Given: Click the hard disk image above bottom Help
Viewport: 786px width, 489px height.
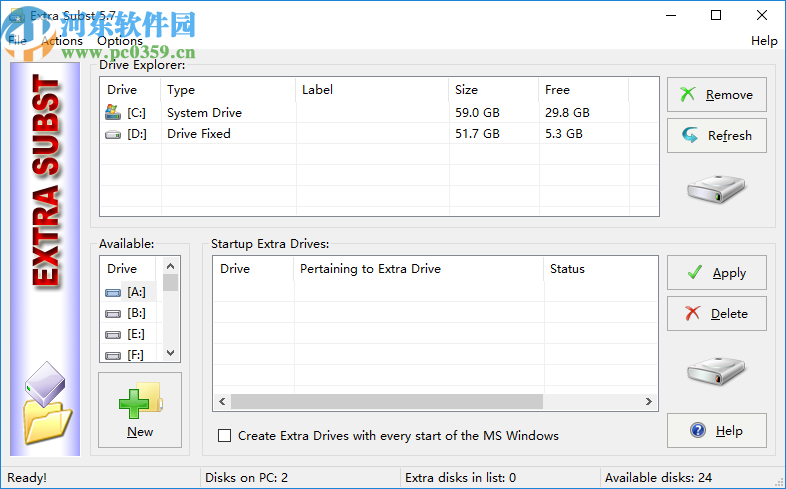Looking at the screenshot, I should [x=716, y=370].
